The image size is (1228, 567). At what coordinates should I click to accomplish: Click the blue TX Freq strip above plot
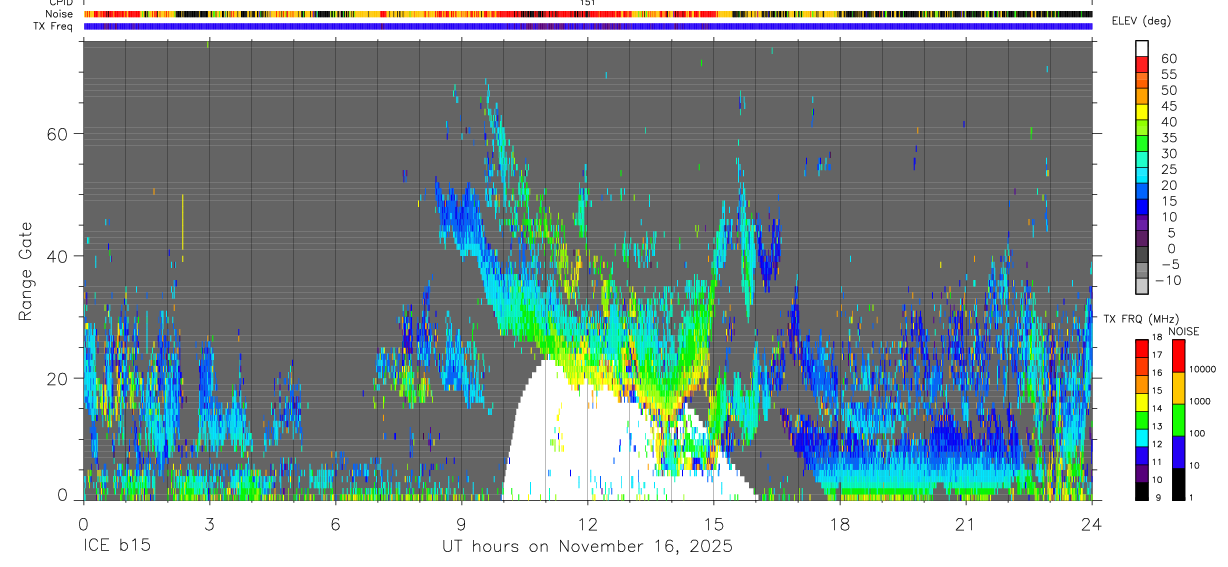click(x=588, y=26)
